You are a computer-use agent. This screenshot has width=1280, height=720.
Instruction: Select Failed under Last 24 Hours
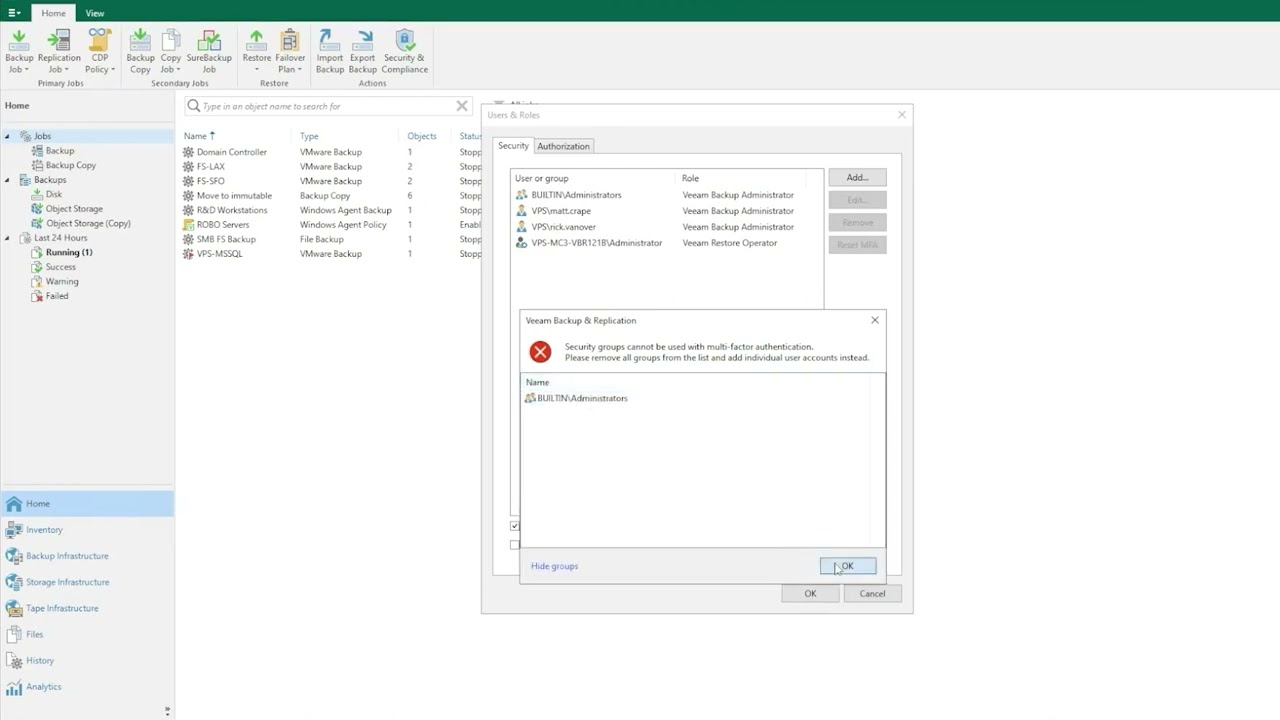pos(57,296)
